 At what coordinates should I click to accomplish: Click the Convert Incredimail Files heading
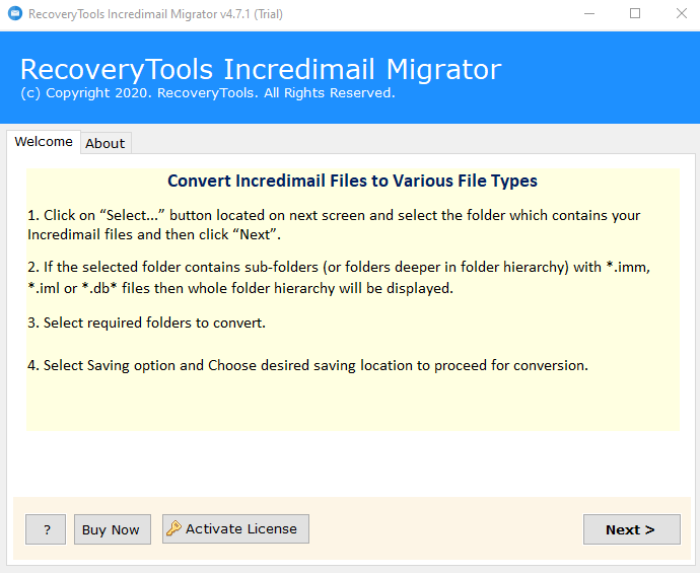(x=352, y=181)
